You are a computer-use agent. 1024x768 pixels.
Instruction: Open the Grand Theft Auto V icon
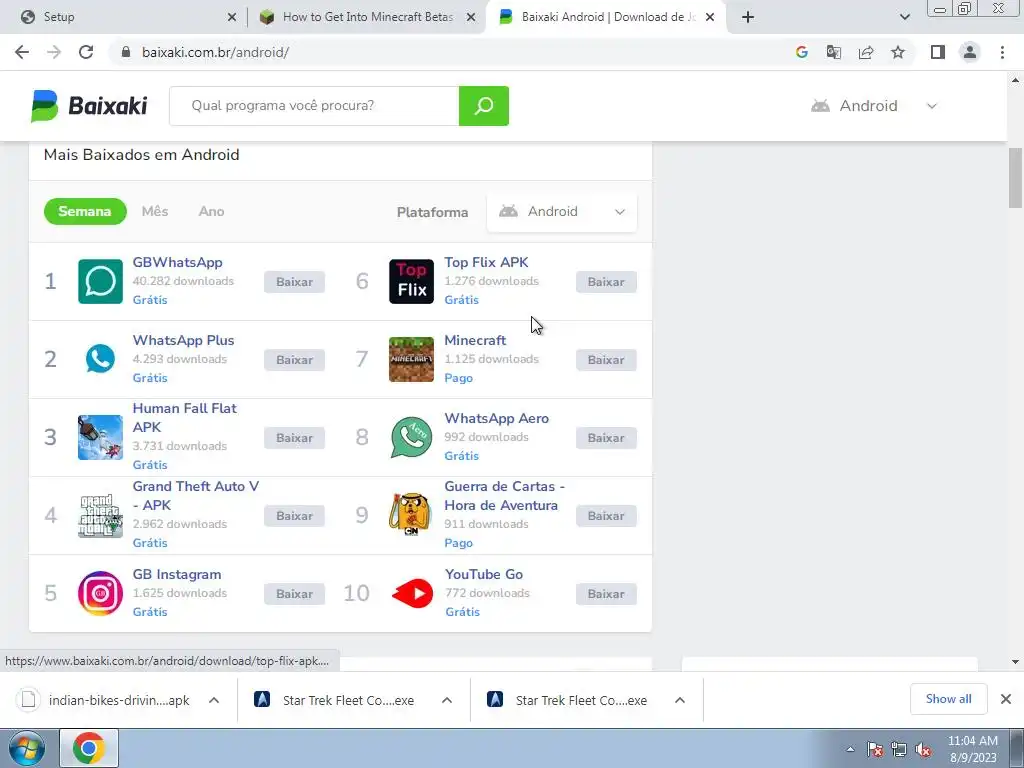point(100,515)
